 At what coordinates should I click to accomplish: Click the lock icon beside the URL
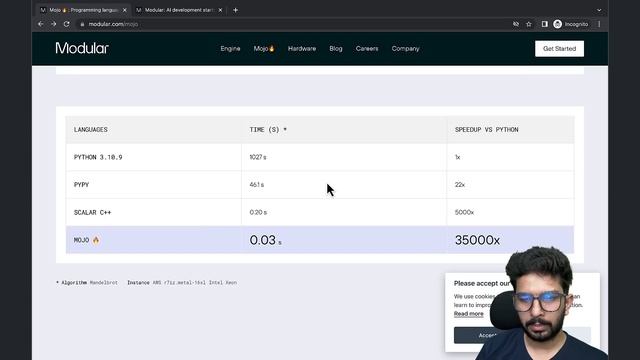[82, 24]
